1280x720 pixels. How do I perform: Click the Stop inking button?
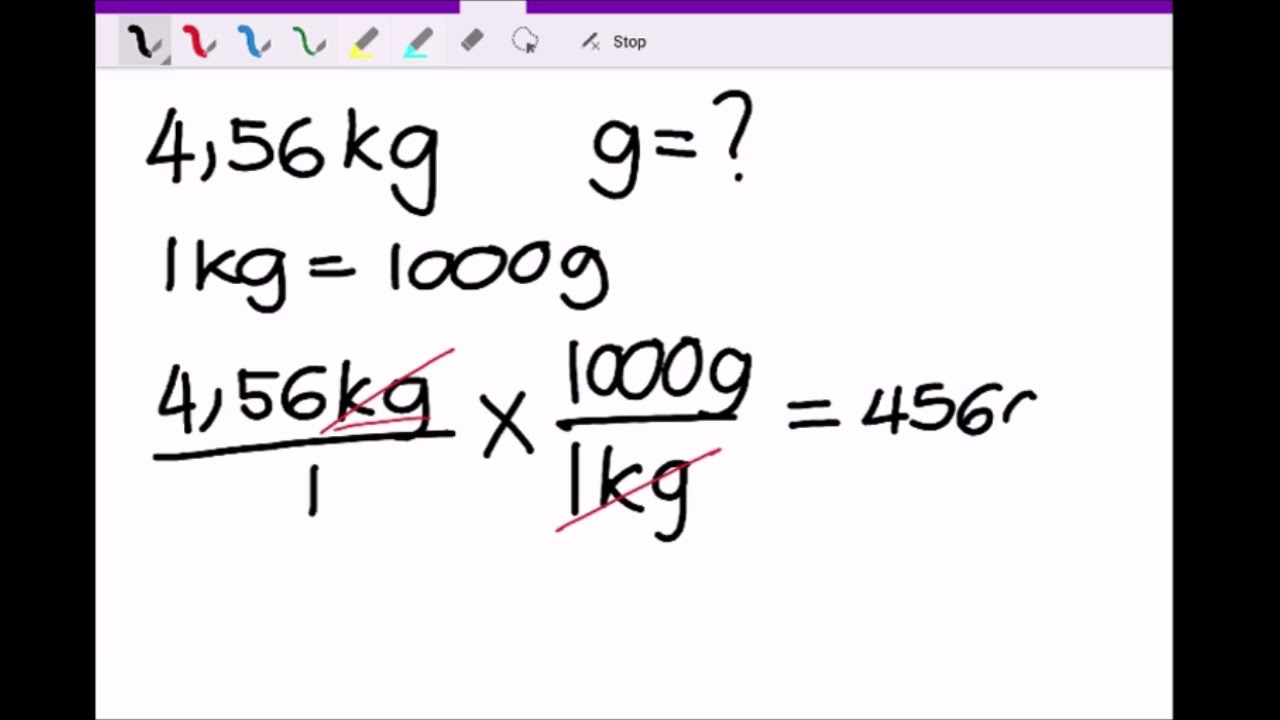point(613,42)
